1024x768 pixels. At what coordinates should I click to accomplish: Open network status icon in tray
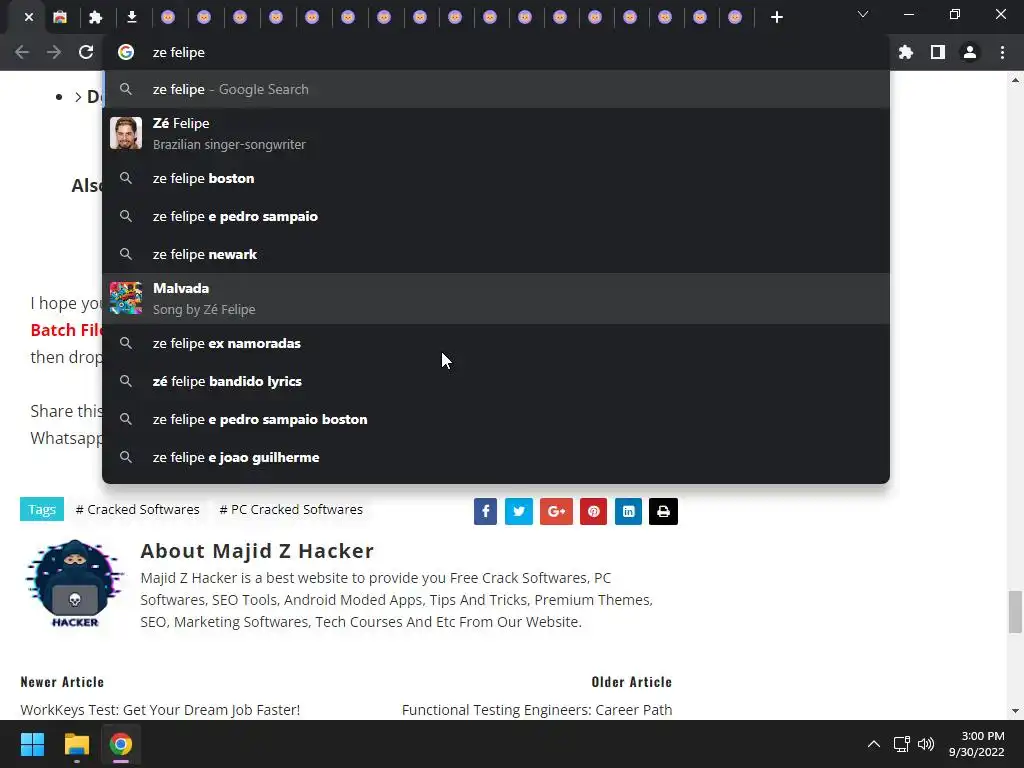pos(902,744)
